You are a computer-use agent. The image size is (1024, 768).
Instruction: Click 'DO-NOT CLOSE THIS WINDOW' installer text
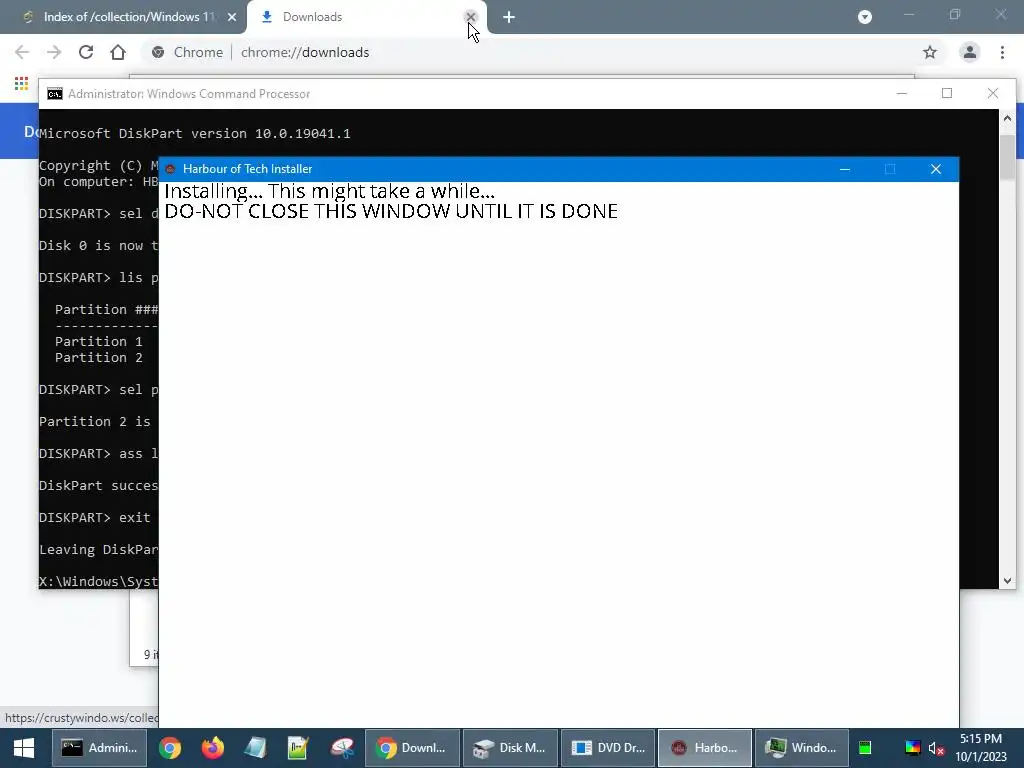[391, 211]
